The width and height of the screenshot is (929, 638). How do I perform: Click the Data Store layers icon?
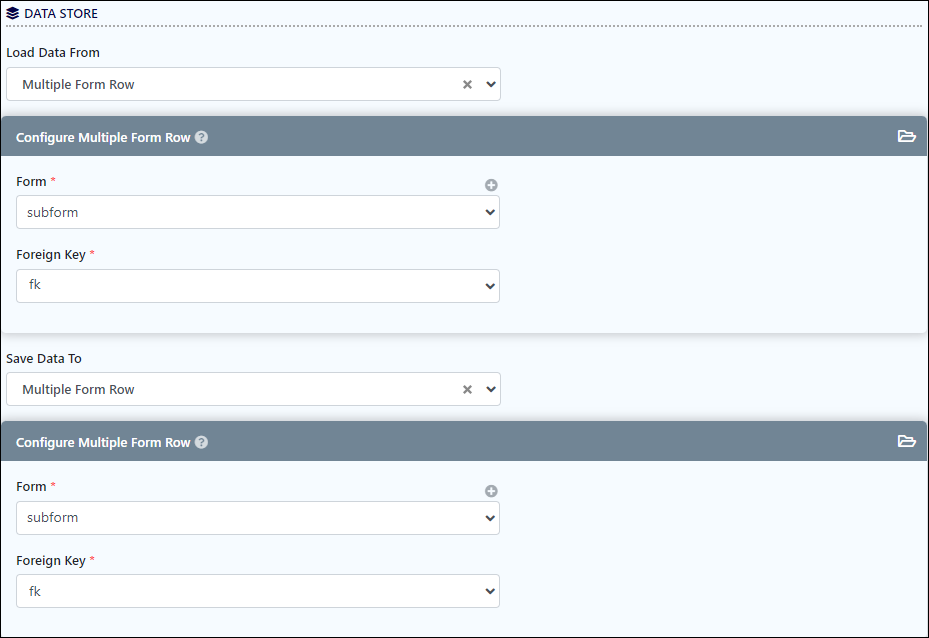click(x=13, y=13)
